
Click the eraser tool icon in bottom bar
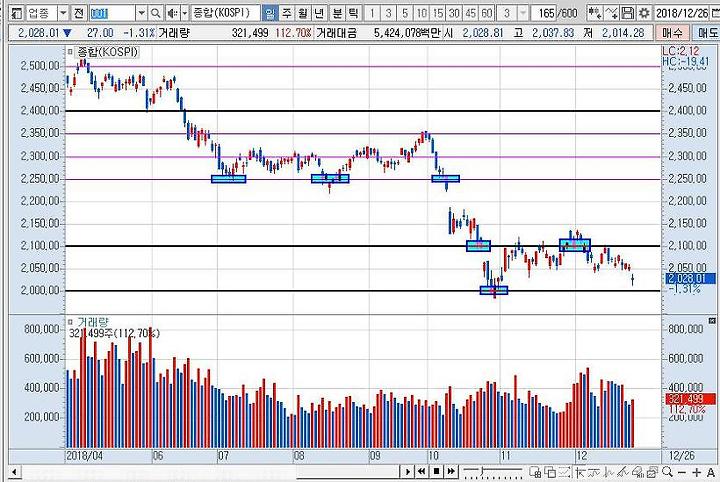[x=638, y=471]
